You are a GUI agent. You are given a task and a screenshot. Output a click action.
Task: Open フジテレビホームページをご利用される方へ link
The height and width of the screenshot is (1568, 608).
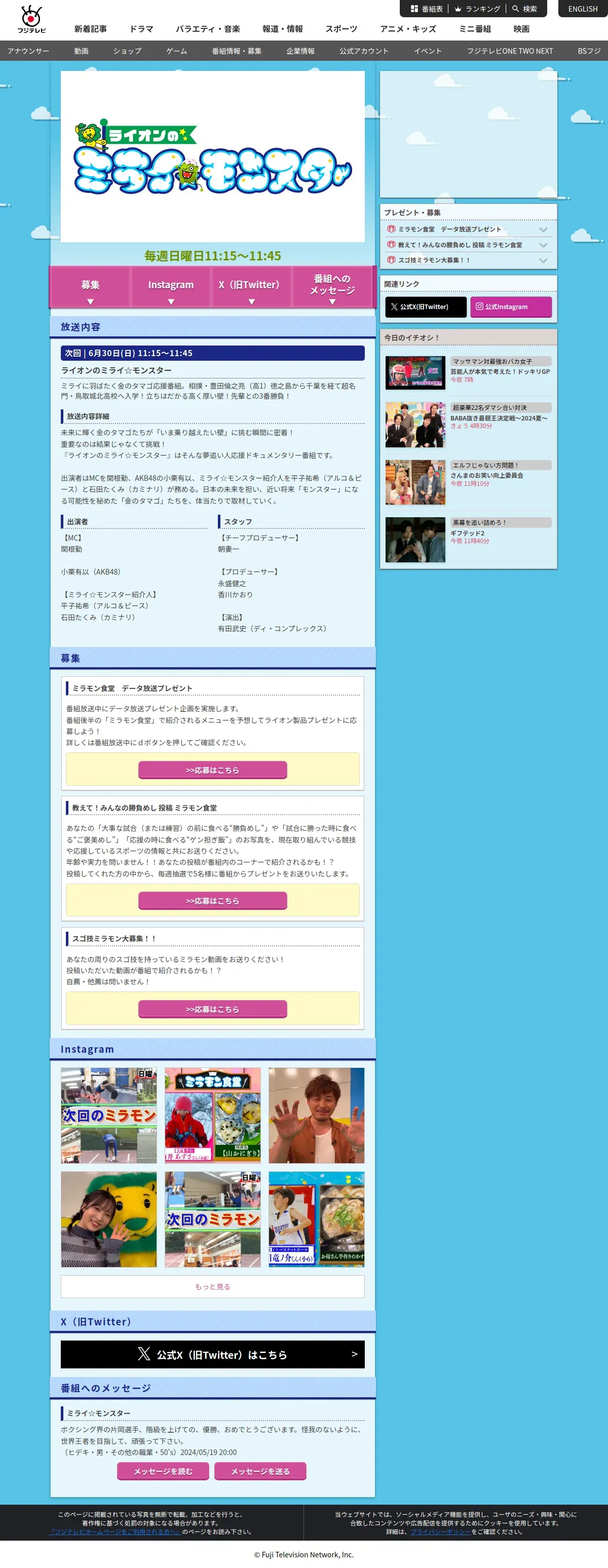116,1532
